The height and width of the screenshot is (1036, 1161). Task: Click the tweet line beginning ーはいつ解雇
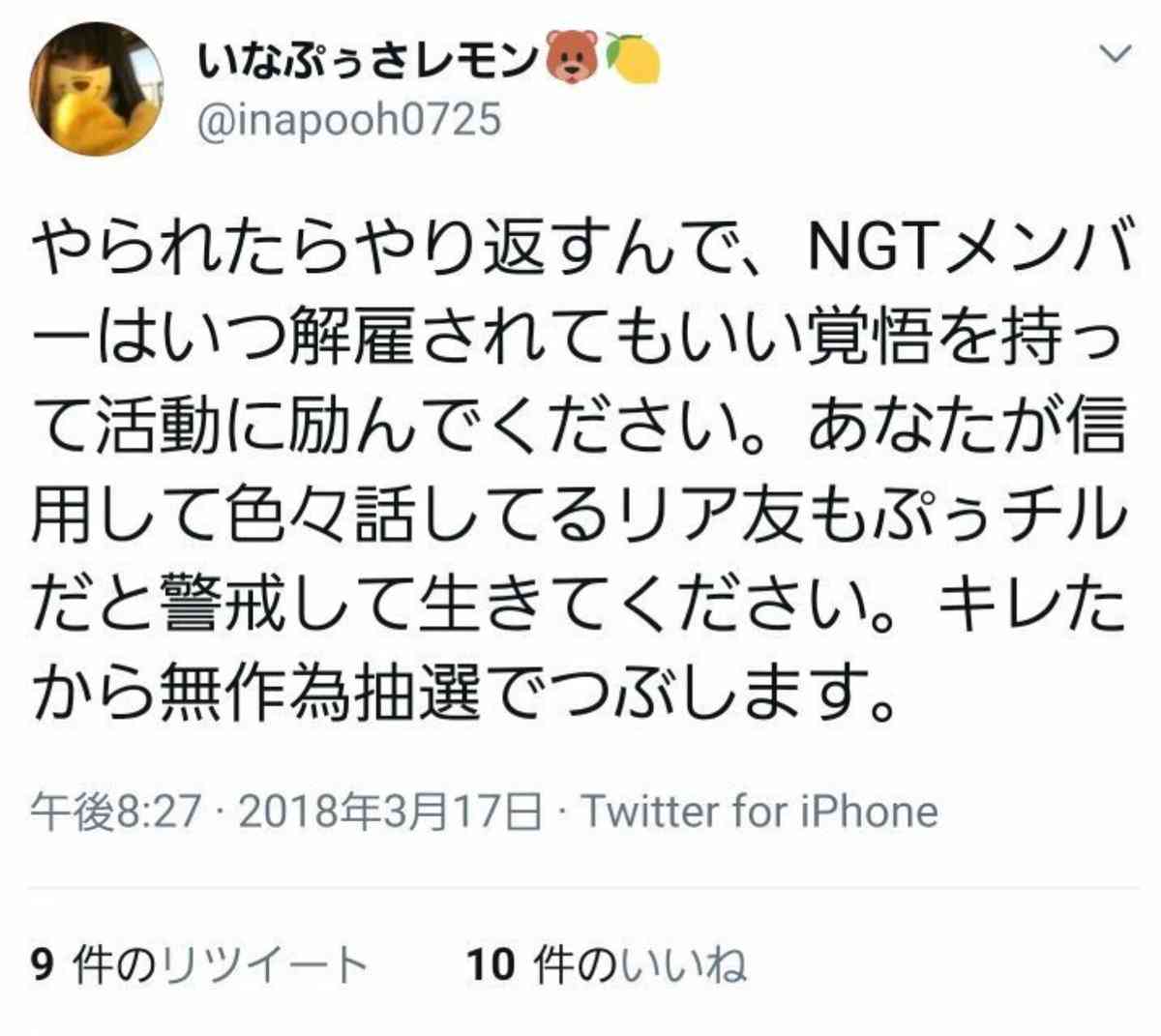580,342
